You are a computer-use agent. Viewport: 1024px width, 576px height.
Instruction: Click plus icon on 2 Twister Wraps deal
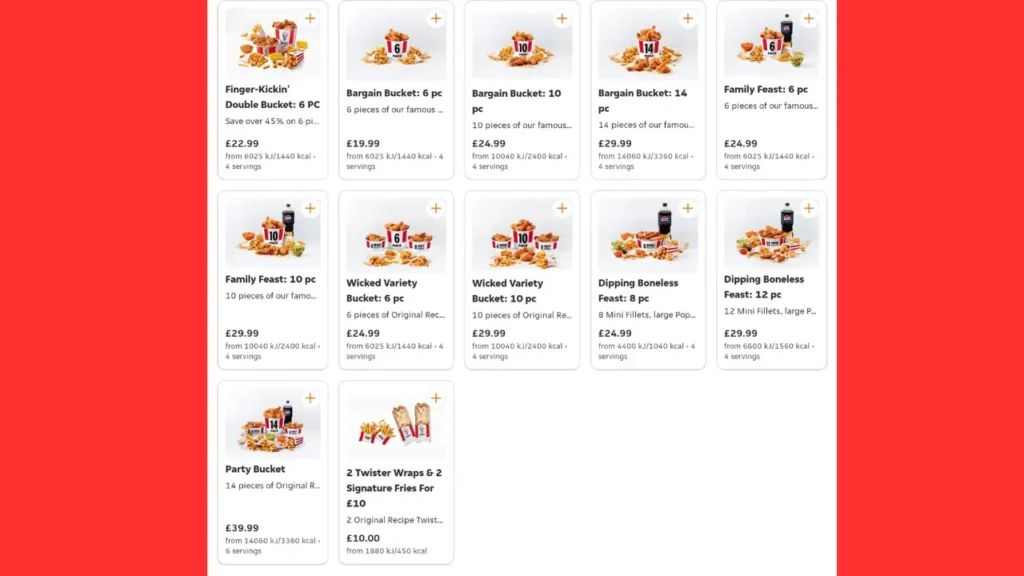pyautogui.click(x=436, y=399)
